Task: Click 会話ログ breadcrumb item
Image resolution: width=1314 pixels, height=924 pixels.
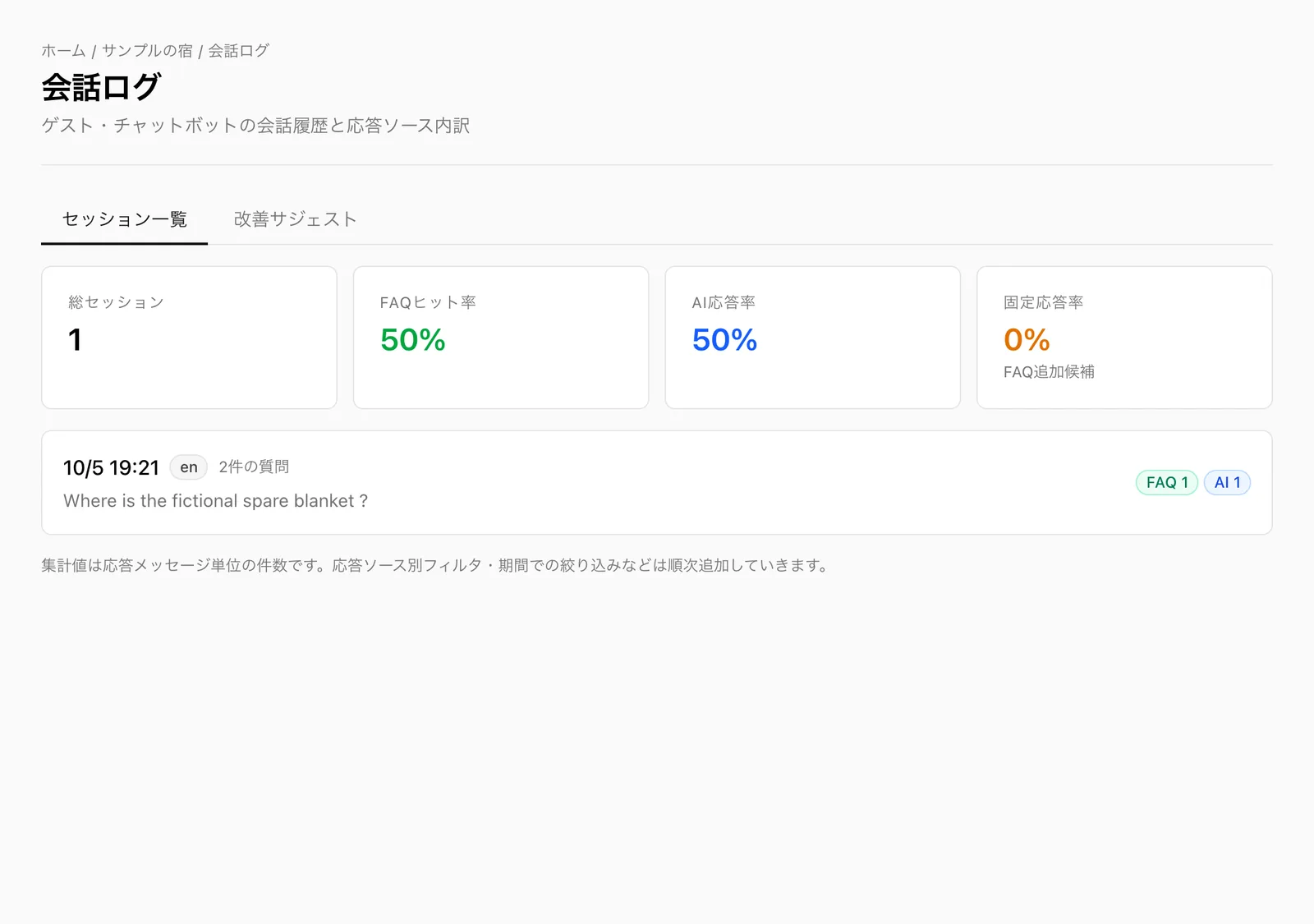Action: [x=238, y=51]
